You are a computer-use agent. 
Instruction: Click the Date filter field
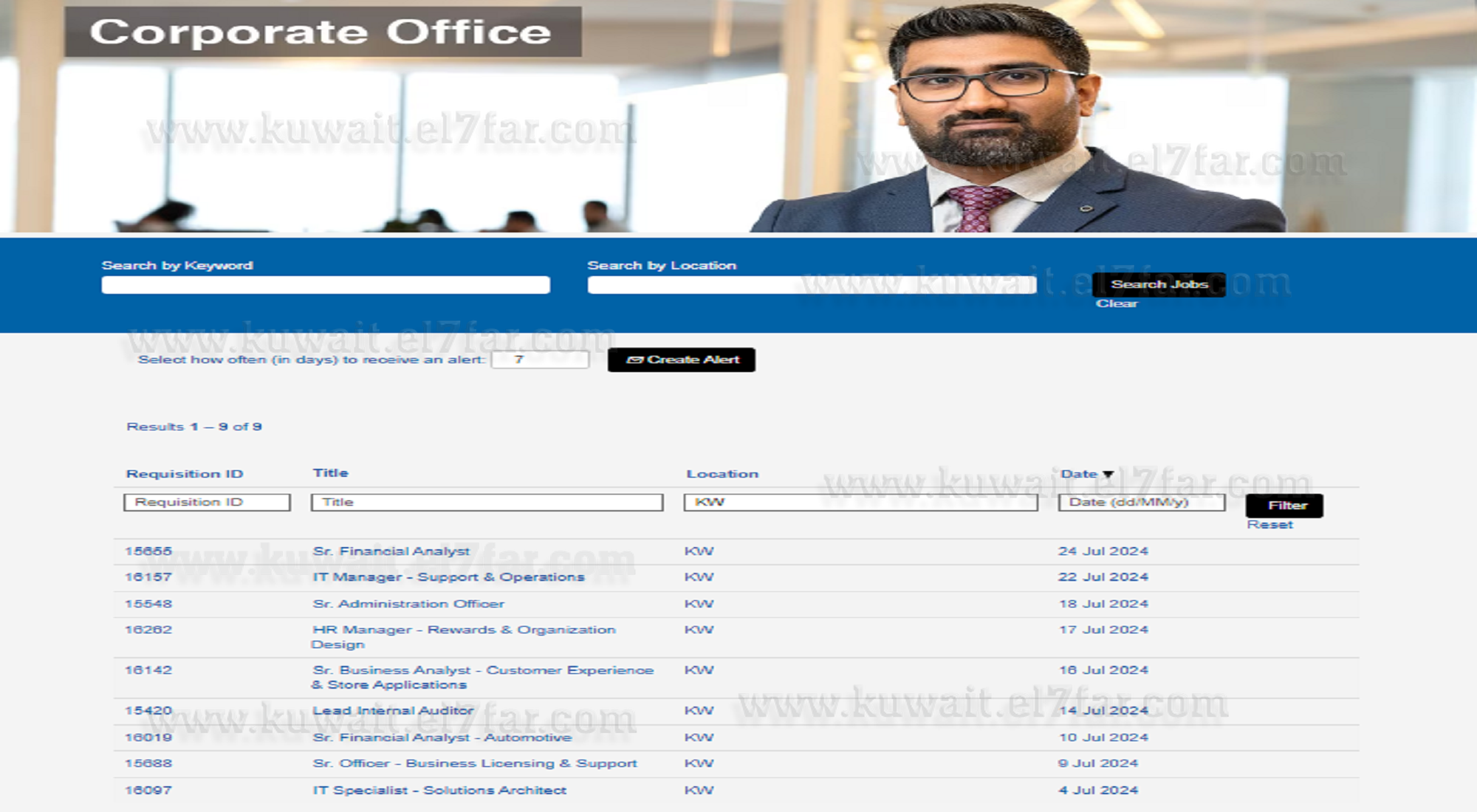[x=1141, y=502]
